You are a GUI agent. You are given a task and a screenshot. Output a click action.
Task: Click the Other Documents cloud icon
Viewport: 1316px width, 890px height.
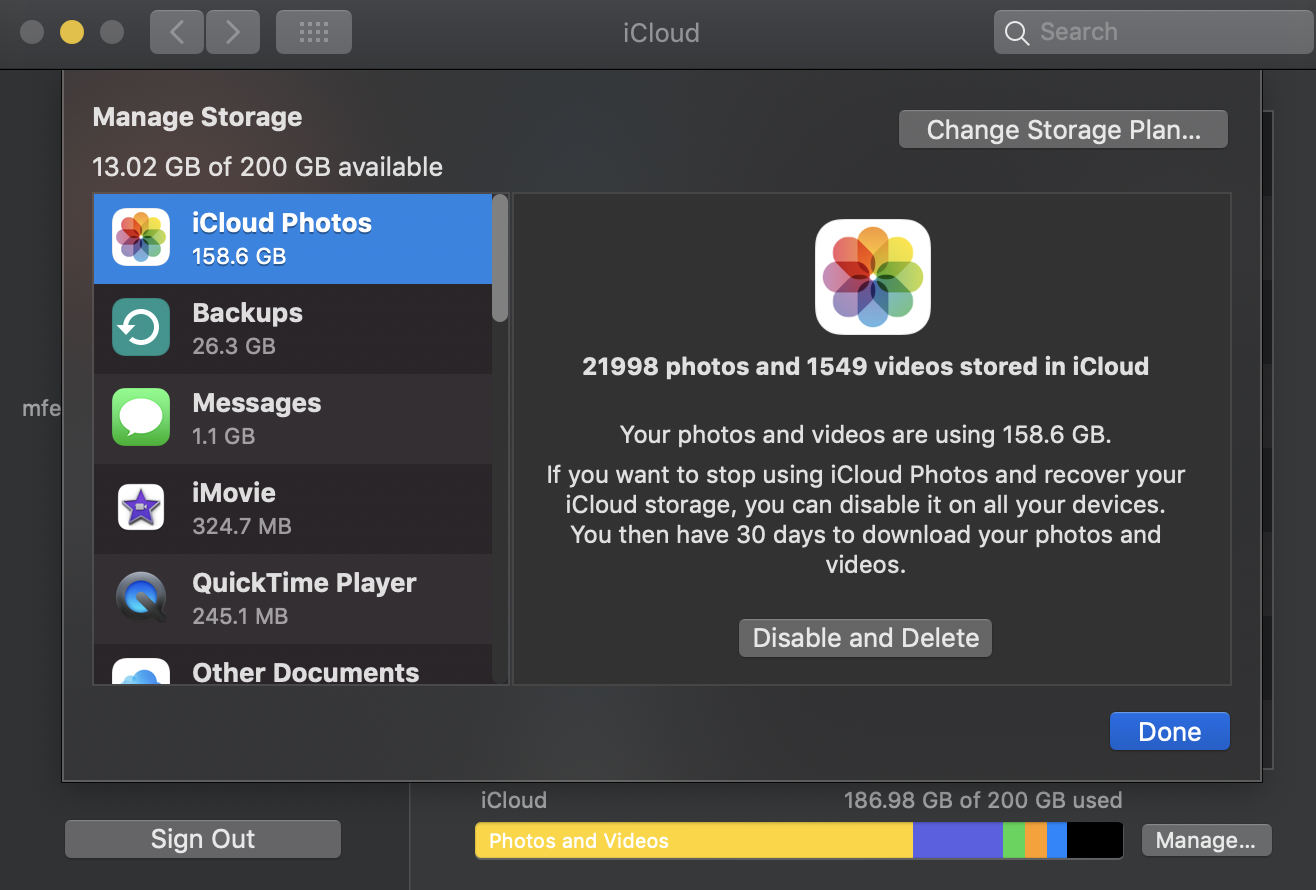point(141,671)
